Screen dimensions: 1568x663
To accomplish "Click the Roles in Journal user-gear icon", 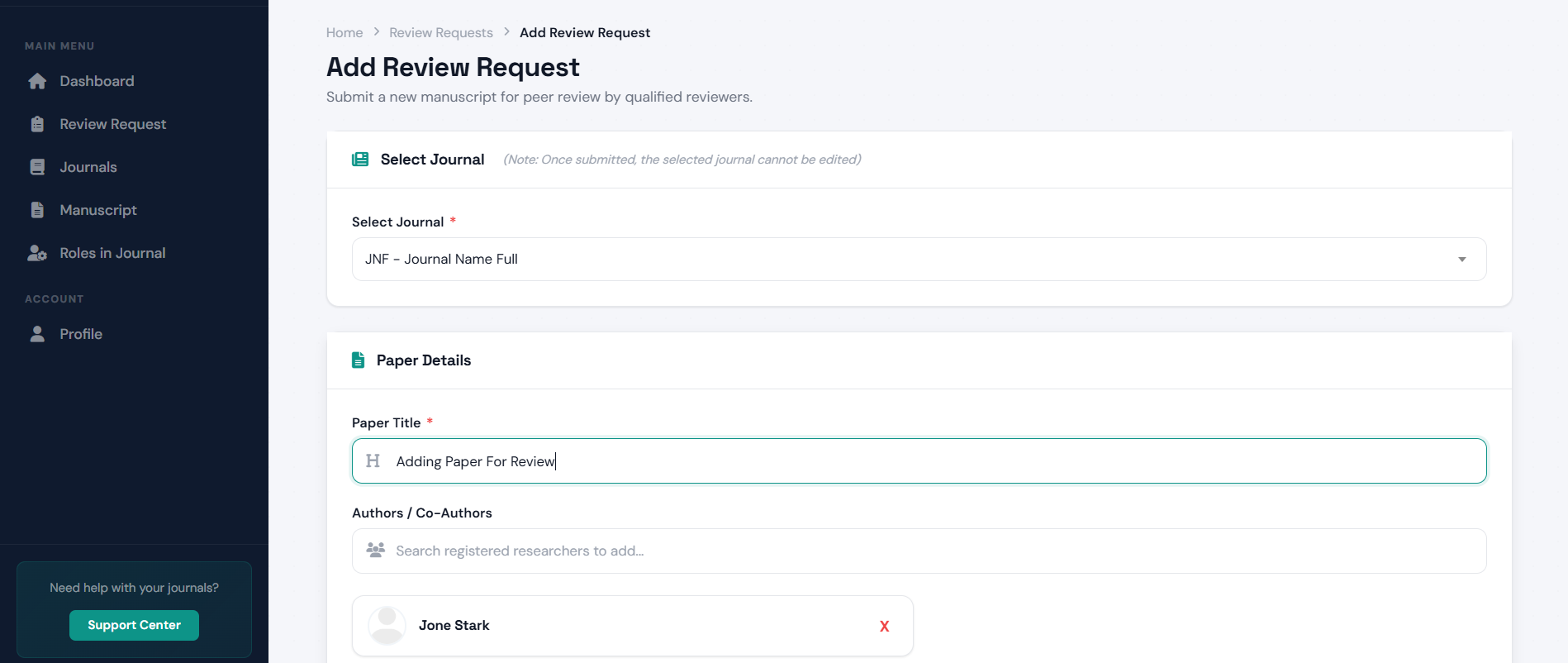I will click(37, 253).
